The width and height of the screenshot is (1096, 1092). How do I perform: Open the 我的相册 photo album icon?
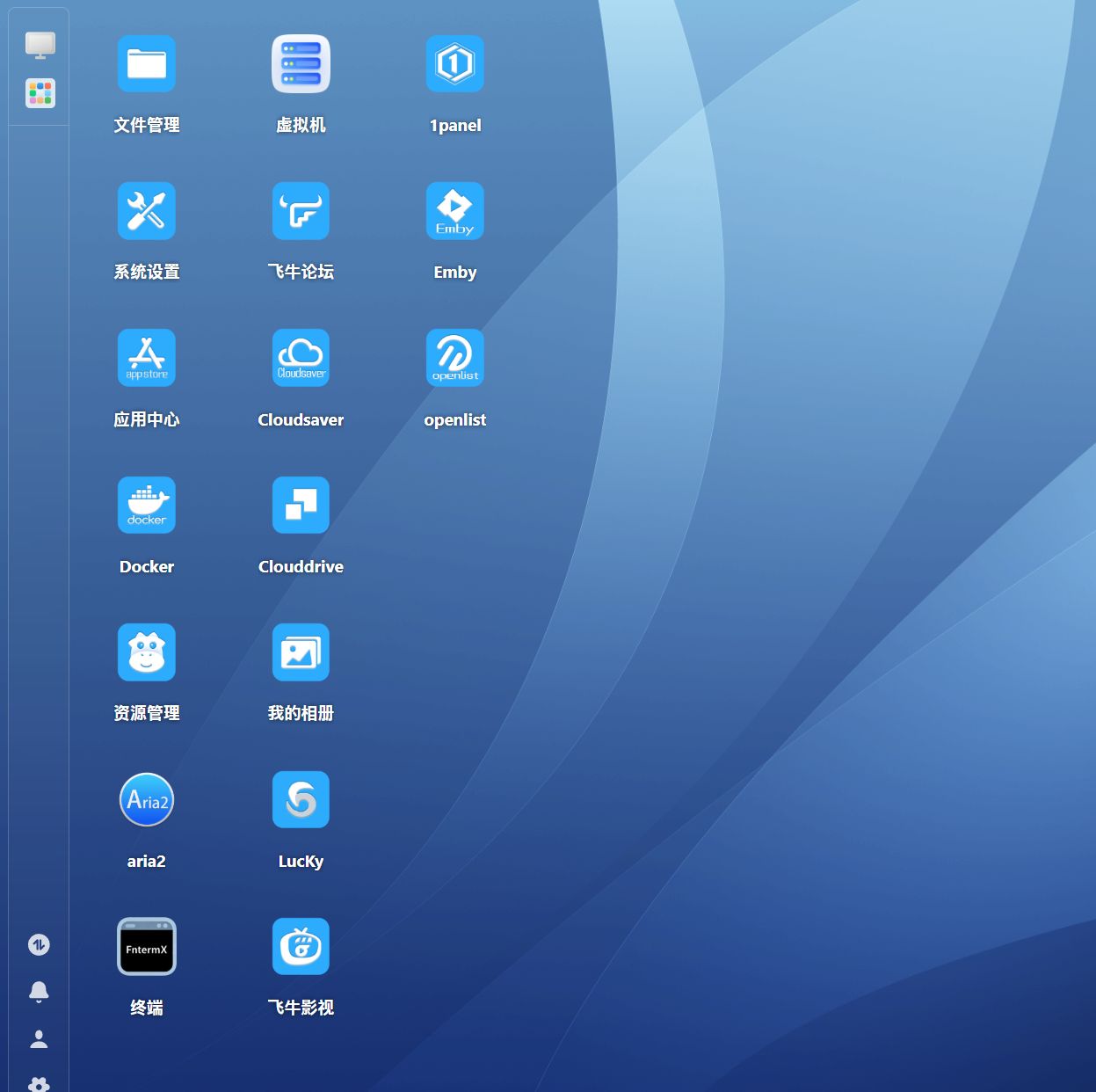(301, 652)
